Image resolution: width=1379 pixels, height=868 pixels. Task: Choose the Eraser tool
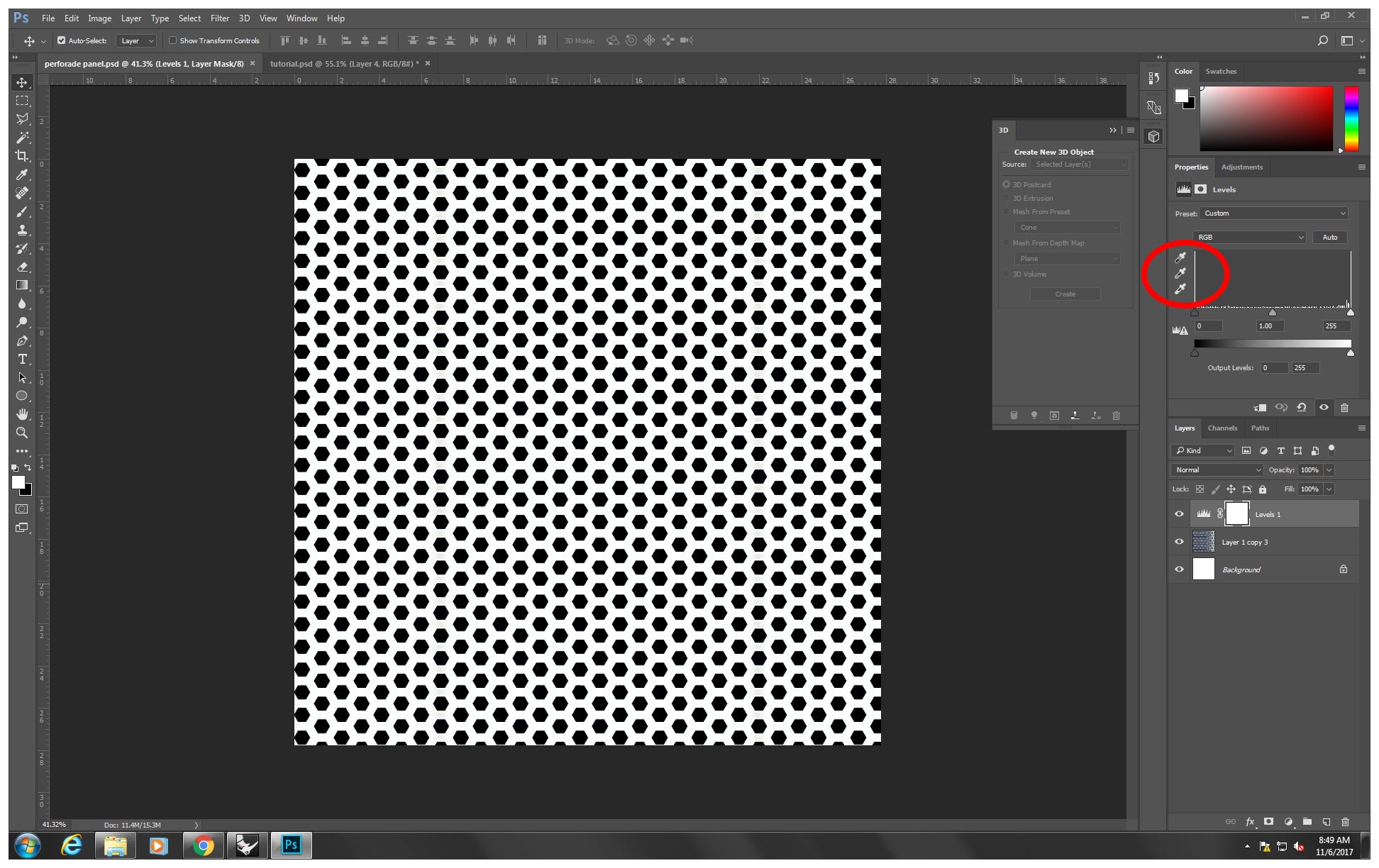pos(22,267)
